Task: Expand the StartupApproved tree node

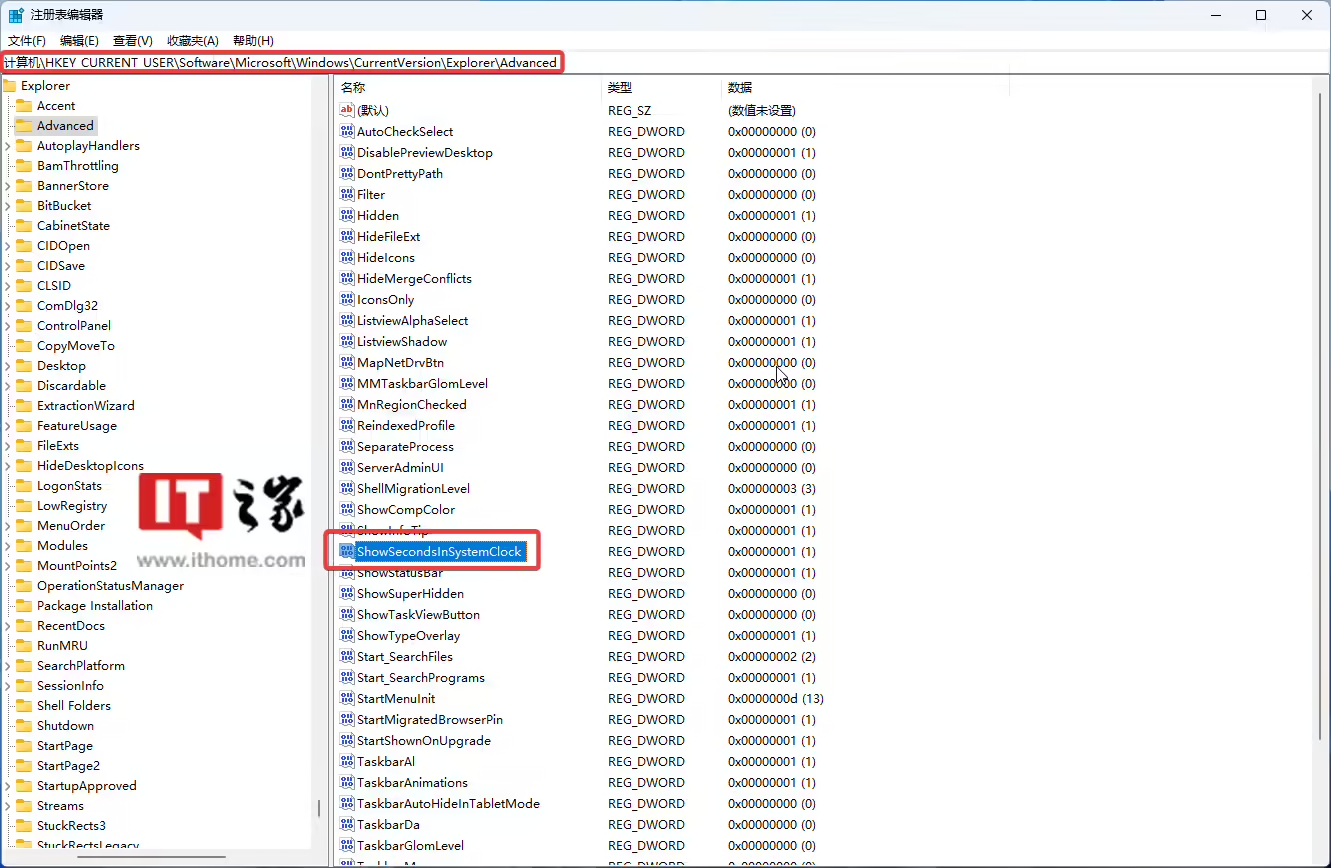Action: [8, 786]
